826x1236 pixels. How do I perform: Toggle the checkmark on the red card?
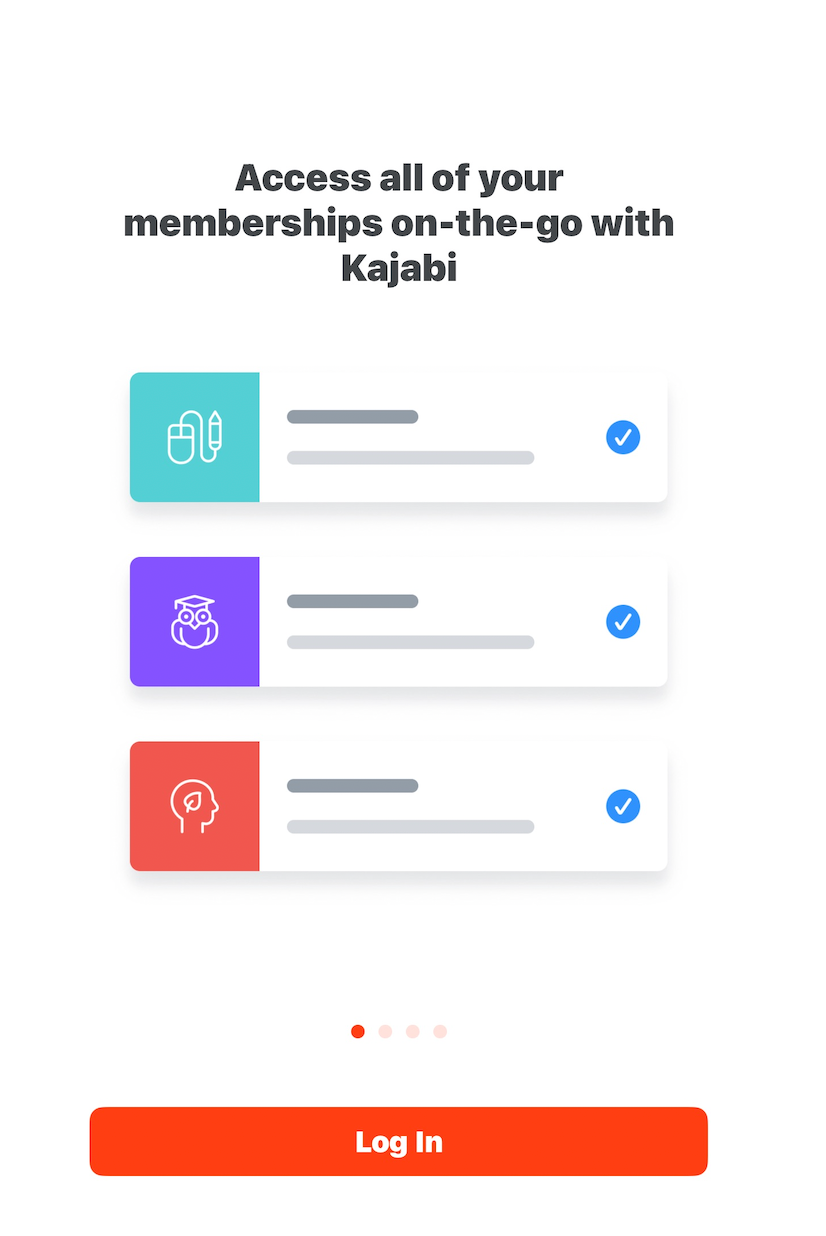pos(623,806)
